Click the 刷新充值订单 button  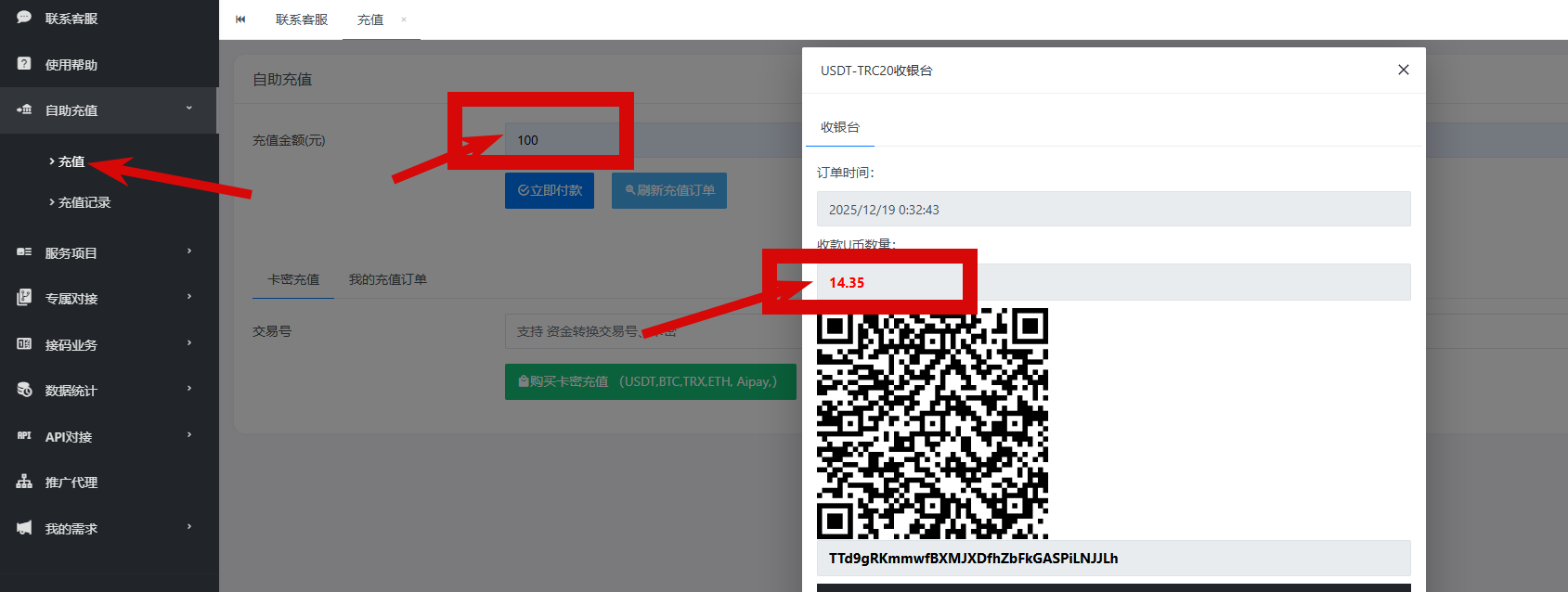(669, 190)
